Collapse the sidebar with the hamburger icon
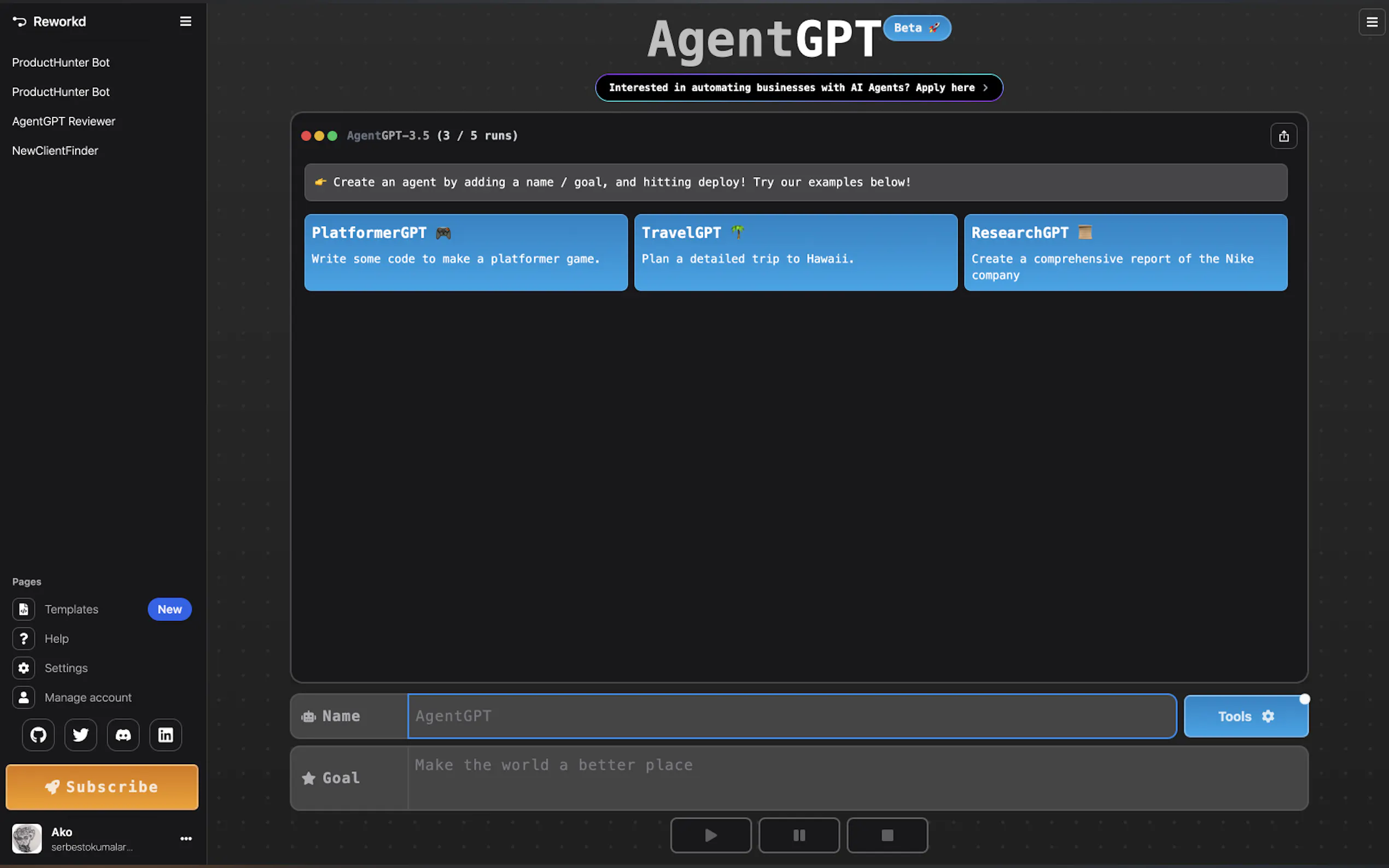The height and width of the screenshot is (868, 1389). point(185,21)
